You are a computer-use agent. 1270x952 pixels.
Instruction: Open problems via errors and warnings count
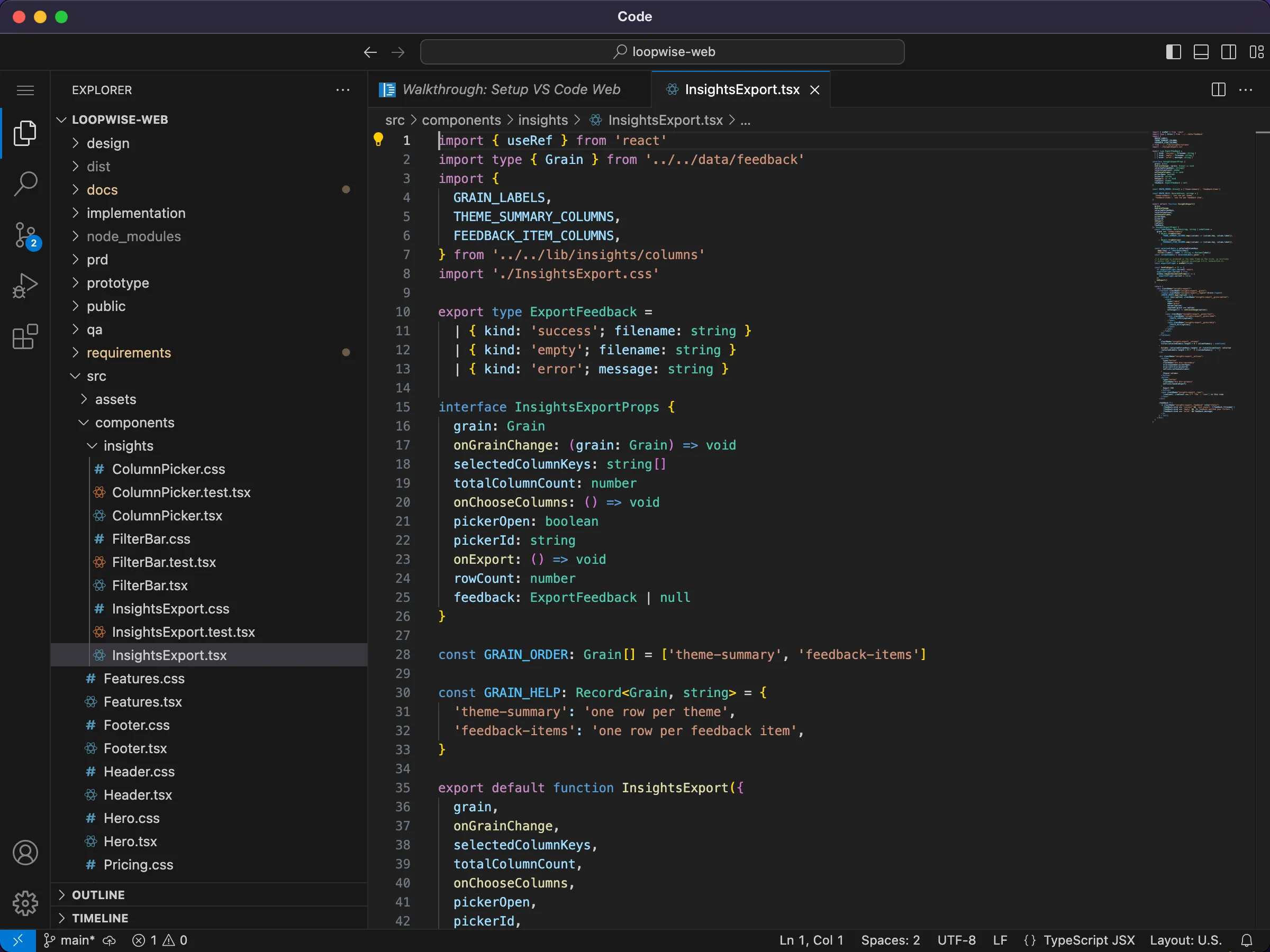click(160, 940)
